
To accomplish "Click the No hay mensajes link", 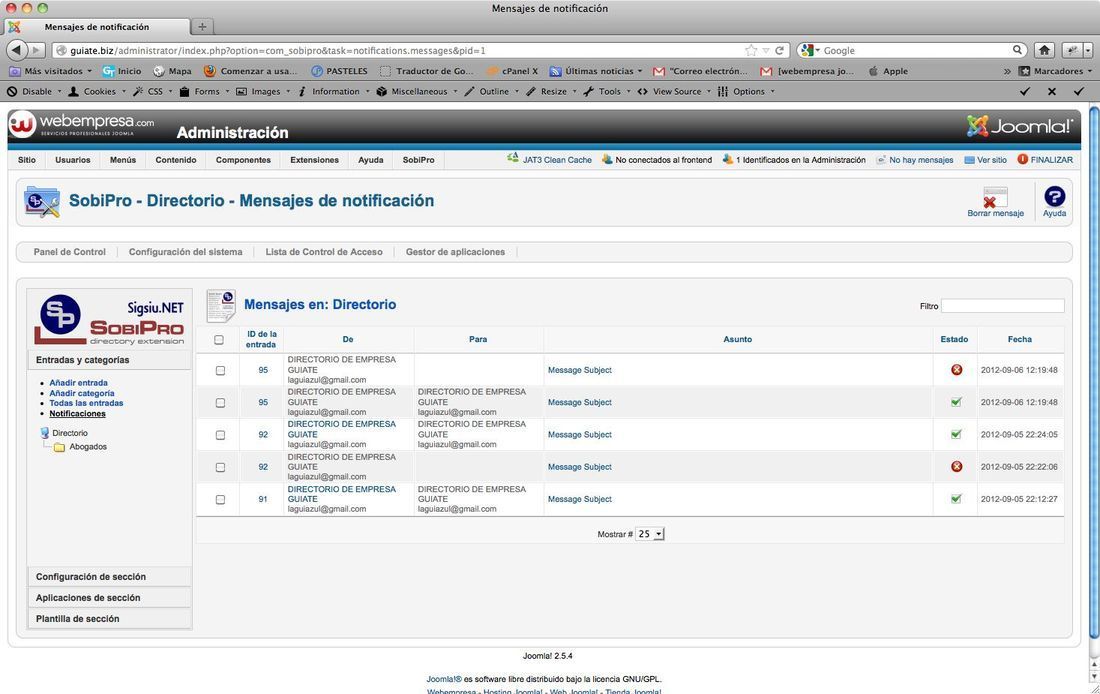I will pyautogui.click(x=921, y=160).
